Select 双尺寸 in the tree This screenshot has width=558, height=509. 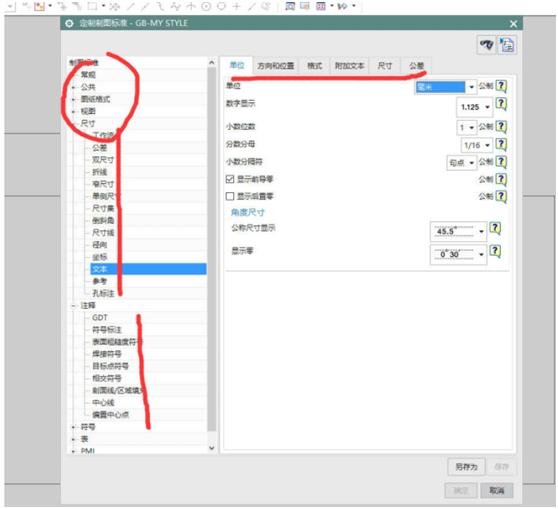[x=103, y=160]
